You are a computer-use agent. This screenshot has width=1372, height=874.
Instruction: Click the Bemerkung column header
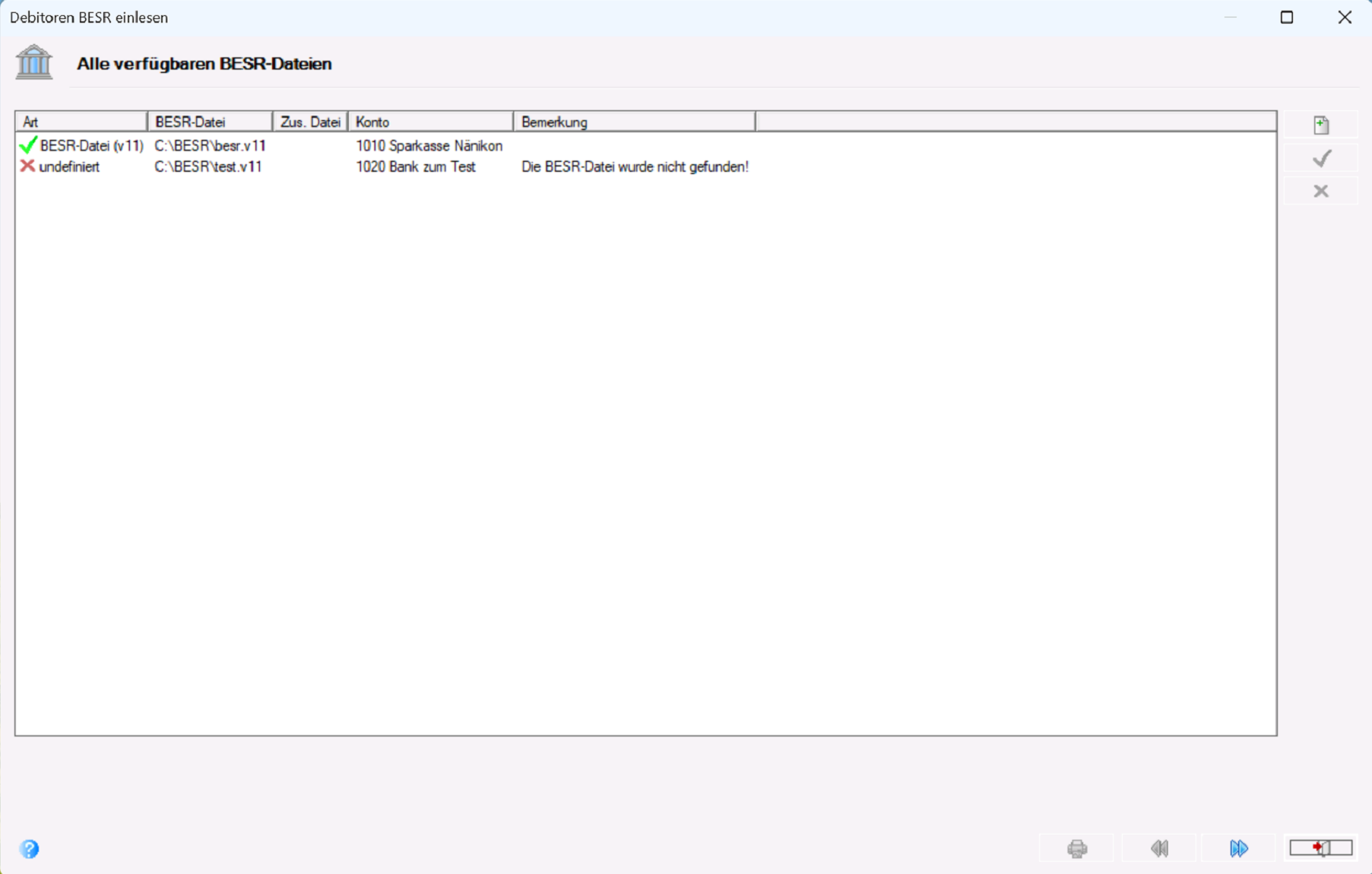coord(635,122)
